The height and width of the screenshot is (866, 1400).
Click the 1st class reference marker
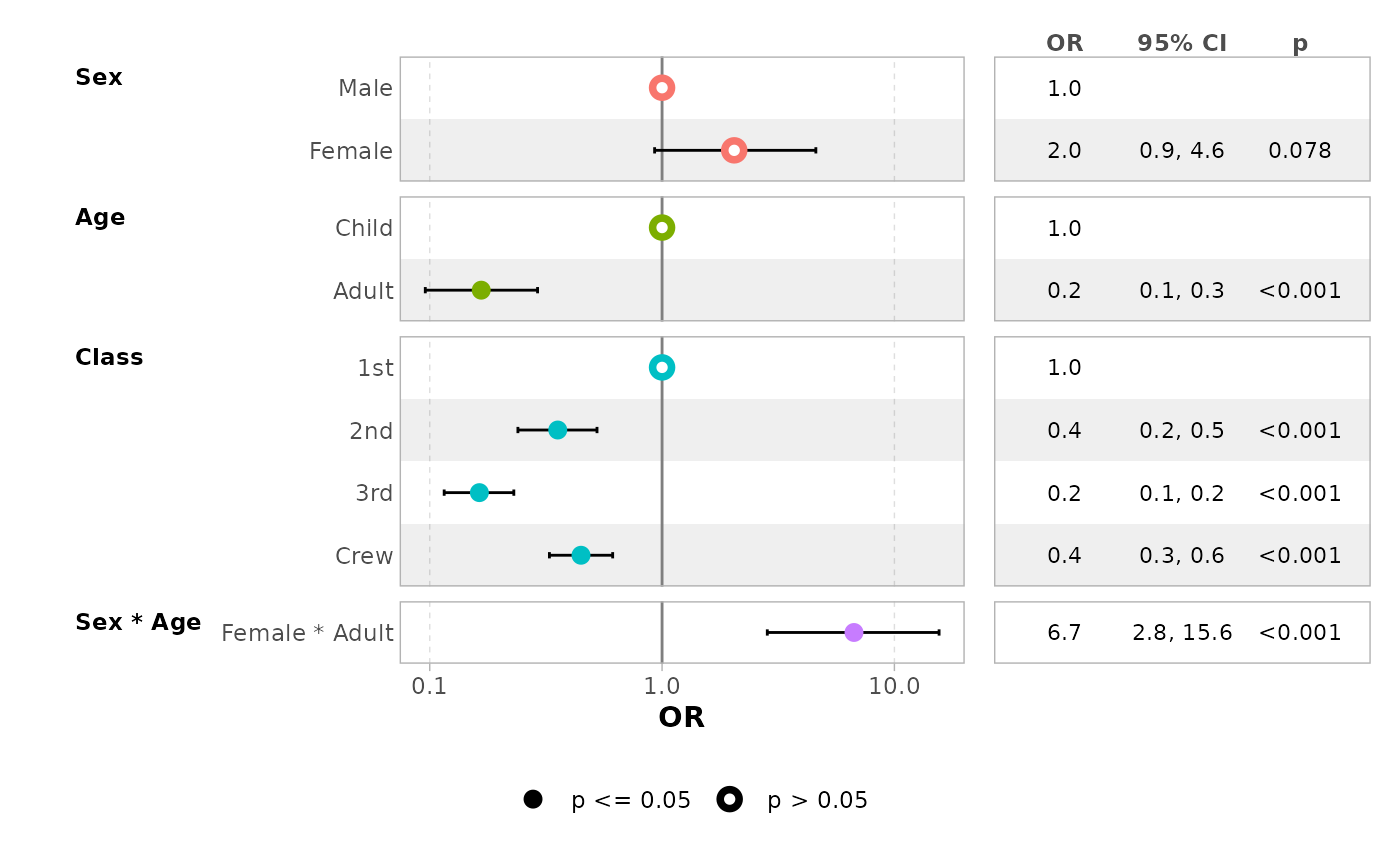click(662, 367)
